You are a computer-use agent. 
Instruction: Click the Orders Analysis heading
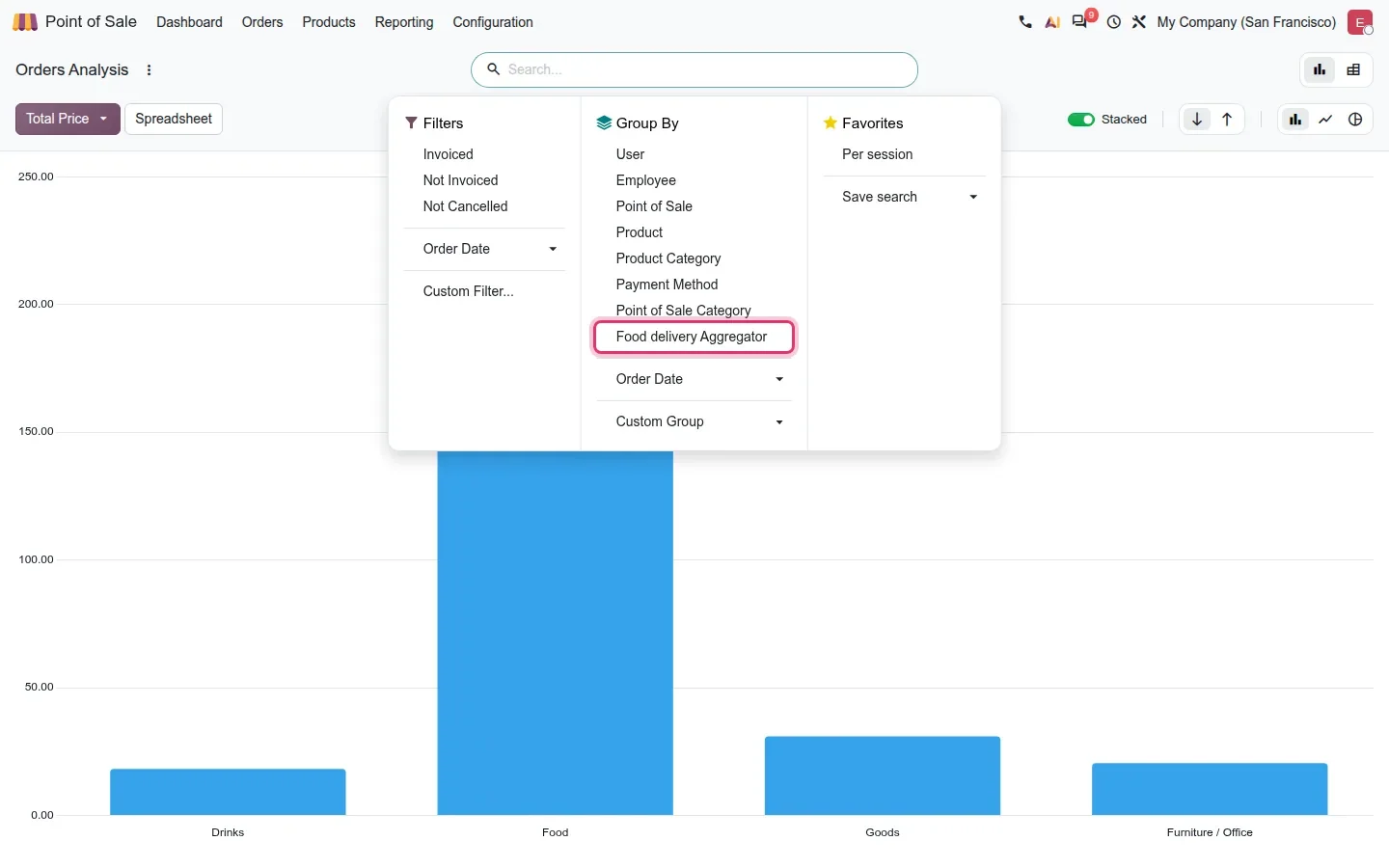coord(72,69)
